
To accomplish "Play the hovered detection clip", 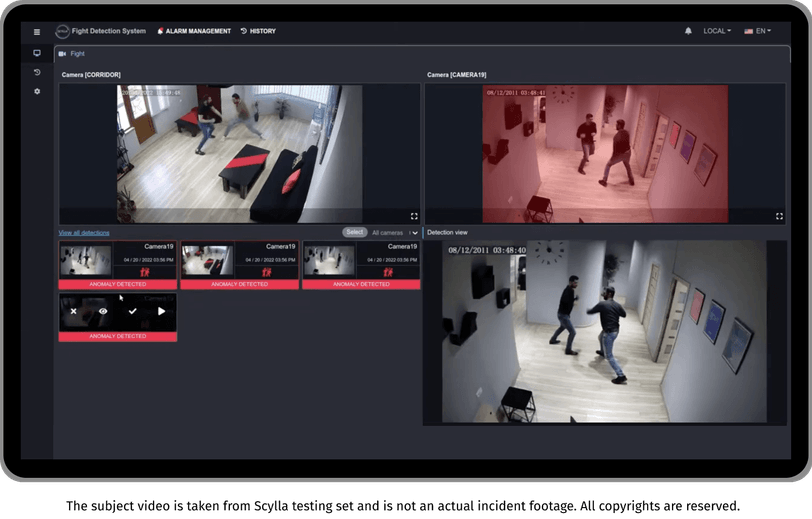I will click(x=162, y=311).
